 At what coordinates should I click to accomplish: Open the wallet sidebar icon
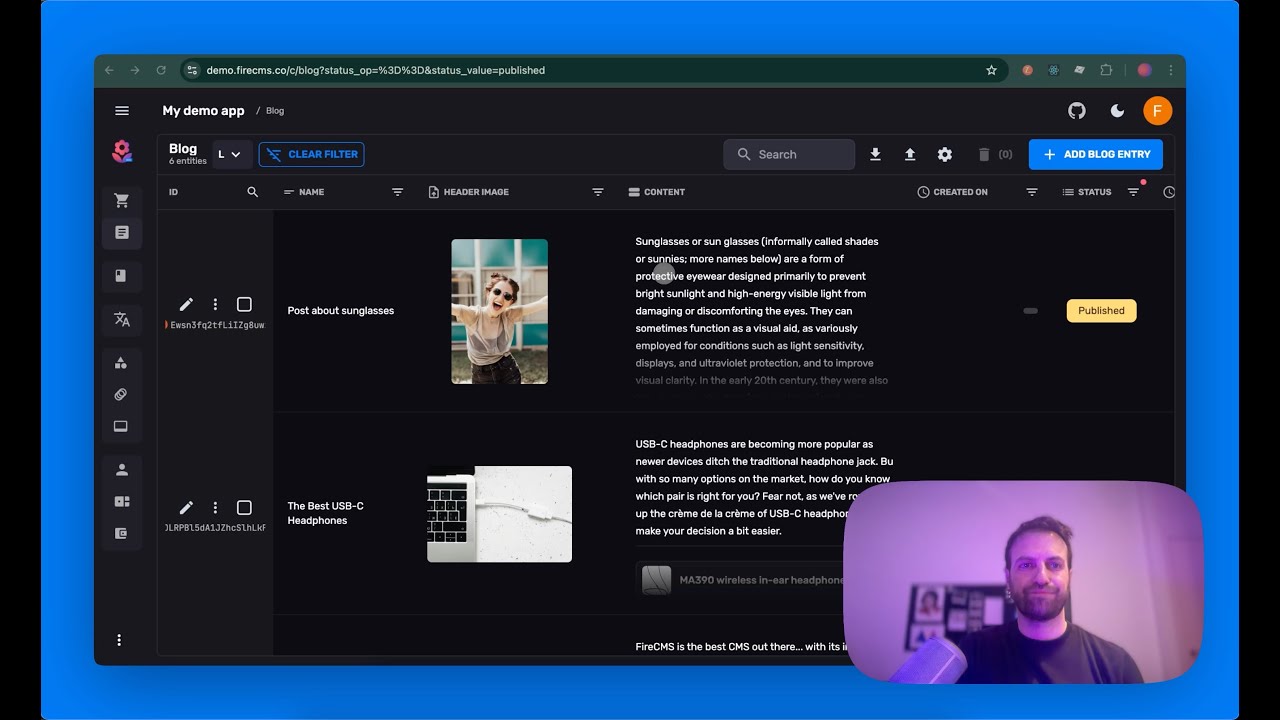pos(122,534)
